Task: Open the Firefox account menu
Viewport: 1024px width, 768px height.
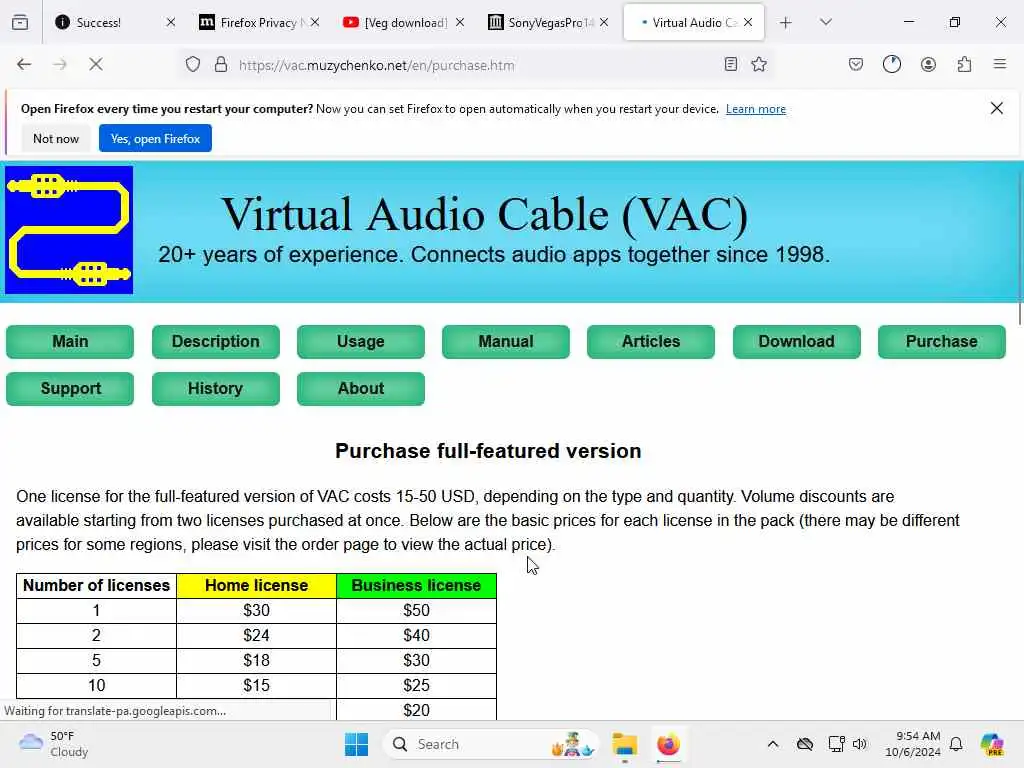Action: pos(928,64)
